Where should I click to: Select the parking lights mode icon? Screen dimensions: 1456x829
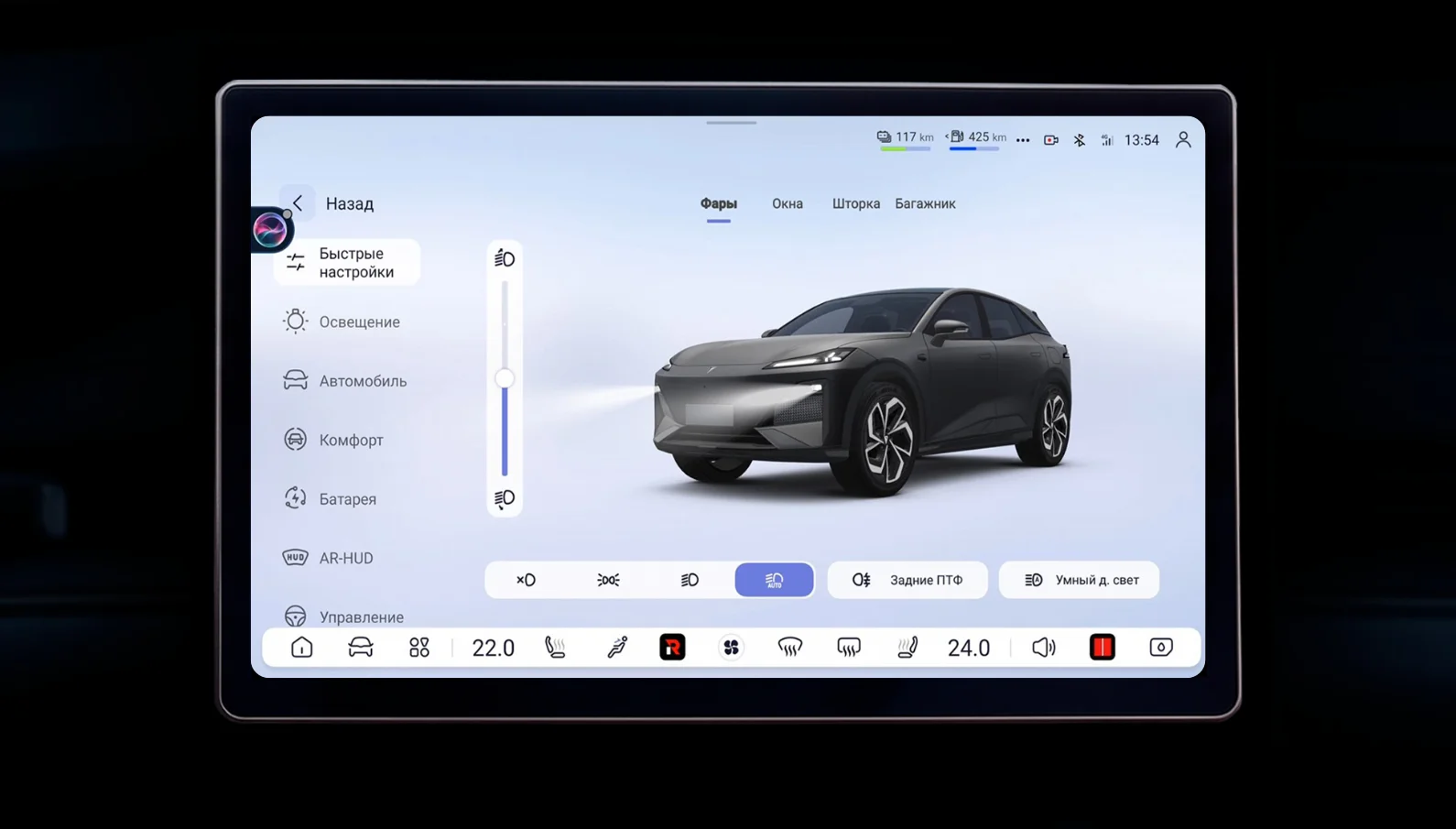(608, 580)
